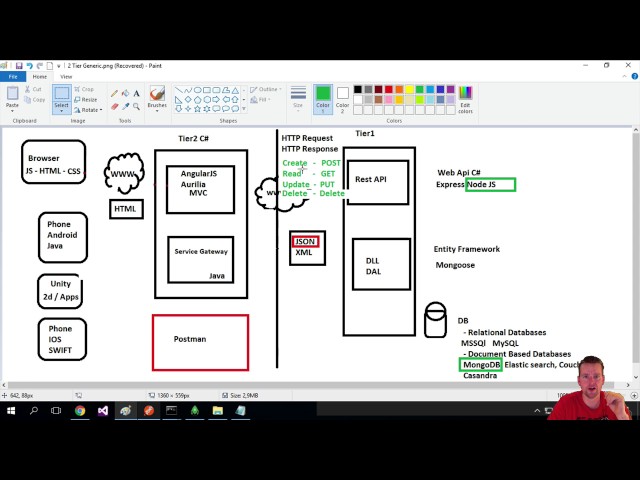640x480 pixels.
Task: Click the Magnifier zoom tool
Action: tap(137, 105)
